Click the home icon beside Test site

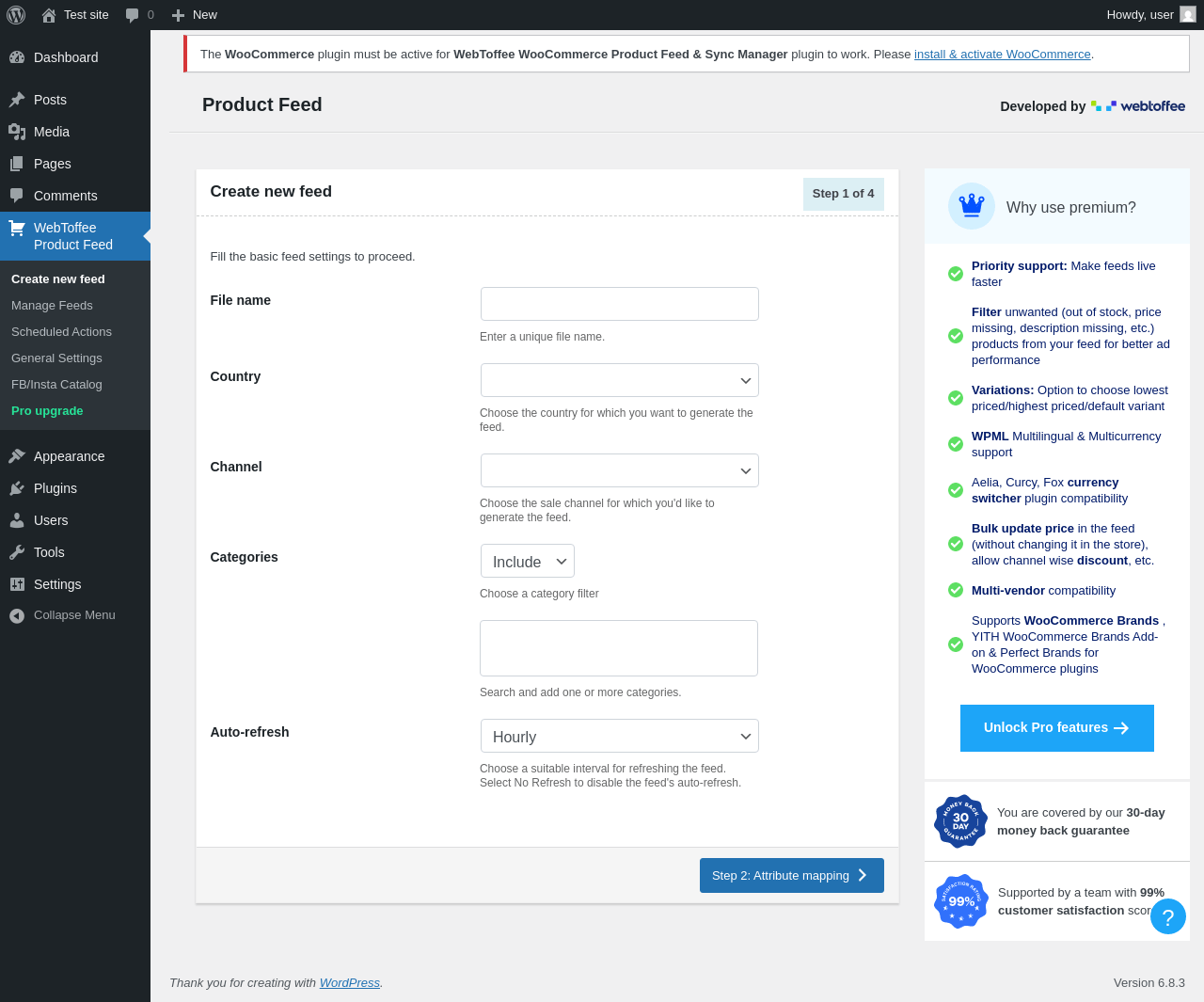49,15
